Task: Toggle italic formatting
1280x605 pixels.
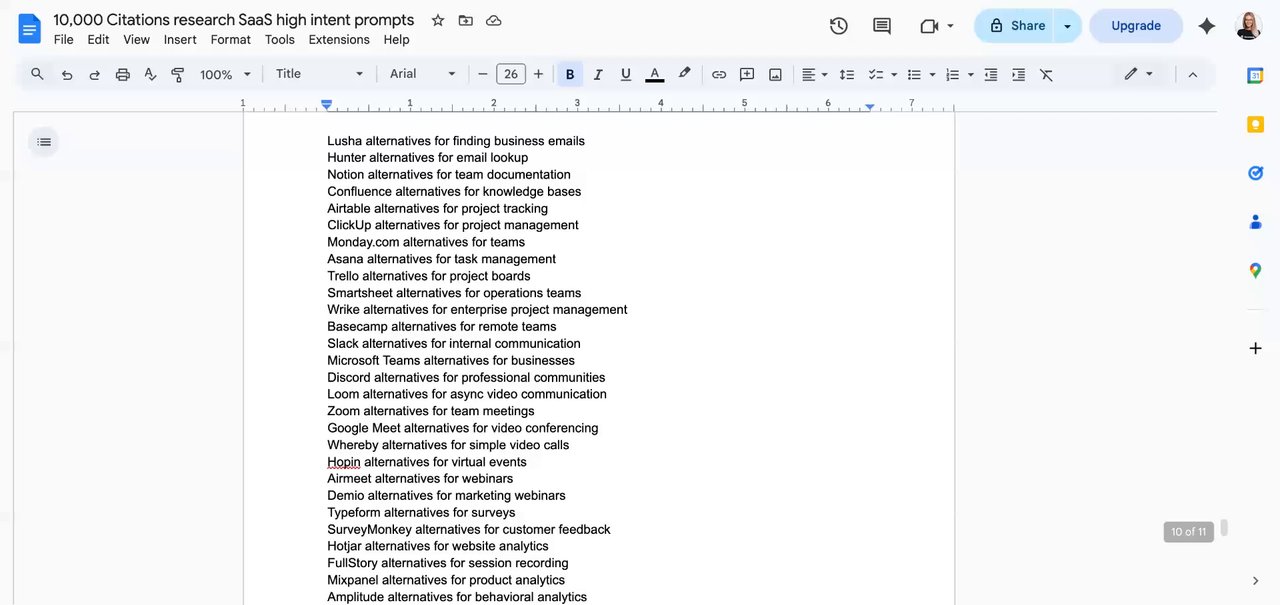Action: [598, 74]
